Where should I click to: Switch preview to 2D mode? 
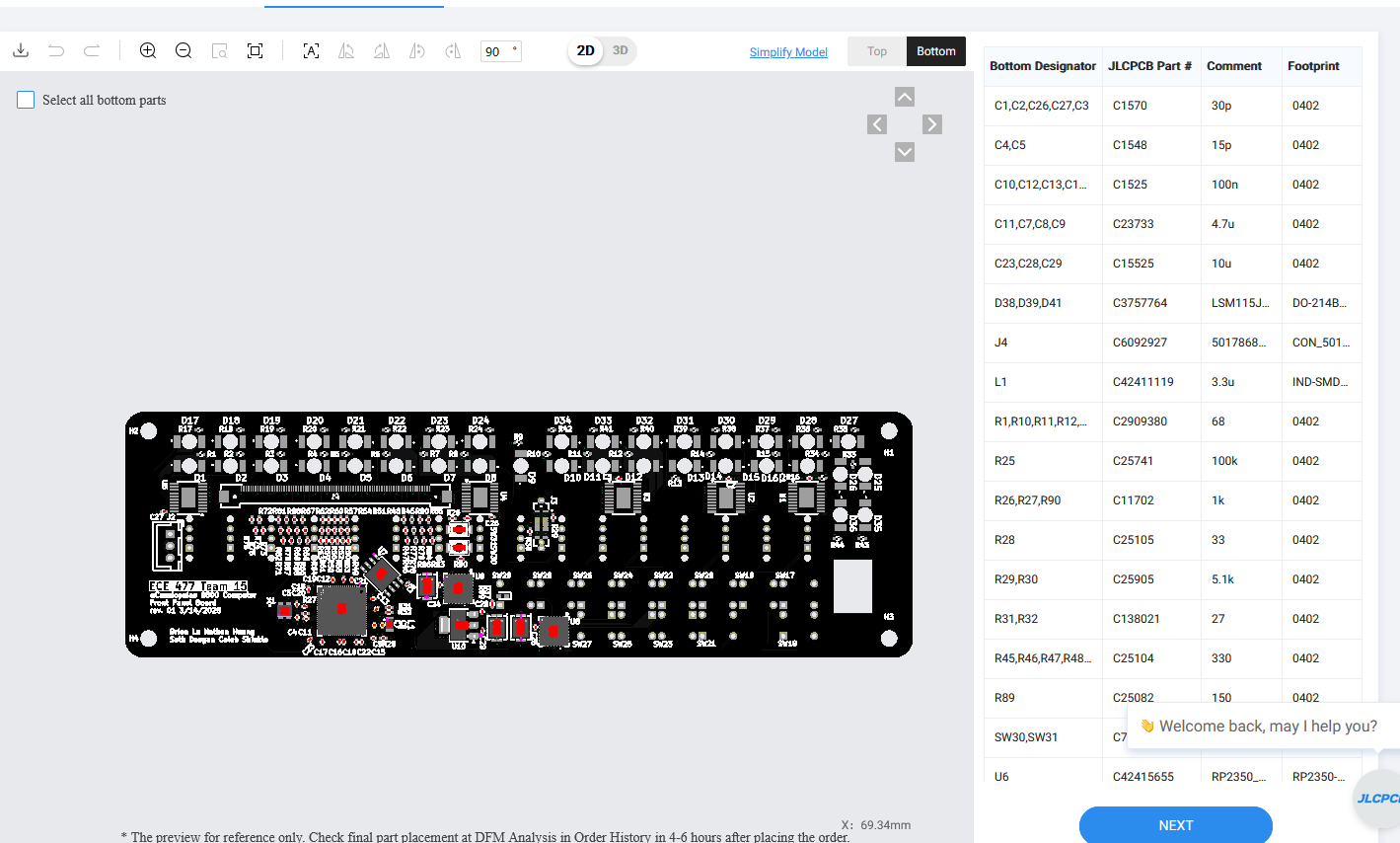(585, 50)
